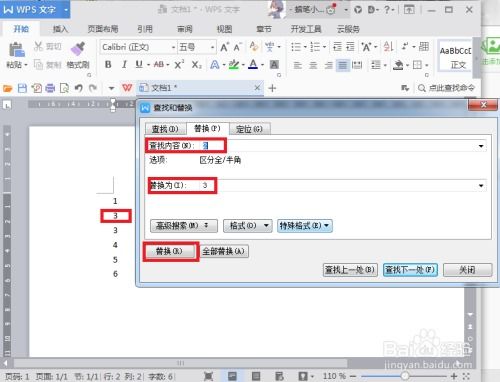Open the 引用 ribbon tab
This screenshot has width=500, height=382.
[x=145, y=29]
